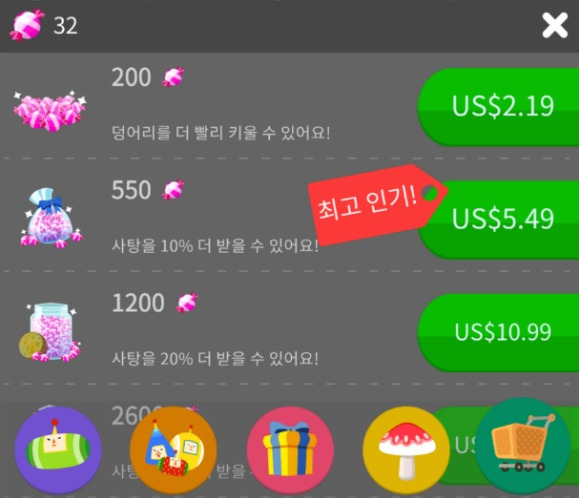Select the 550 candy pack title
The height and width of the screenshot is (498, 579).
(148, 190)
